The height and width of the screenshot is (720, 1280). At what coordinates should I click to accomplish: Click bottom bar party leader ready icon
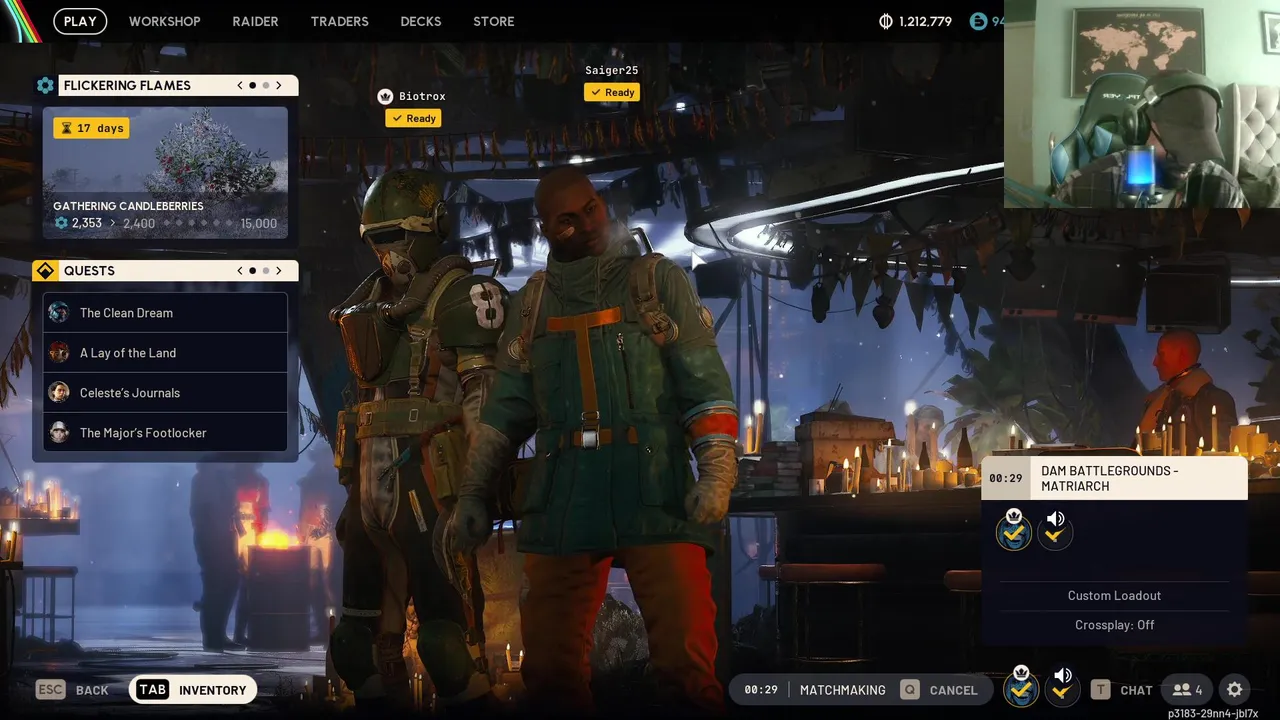point(1021,688)
